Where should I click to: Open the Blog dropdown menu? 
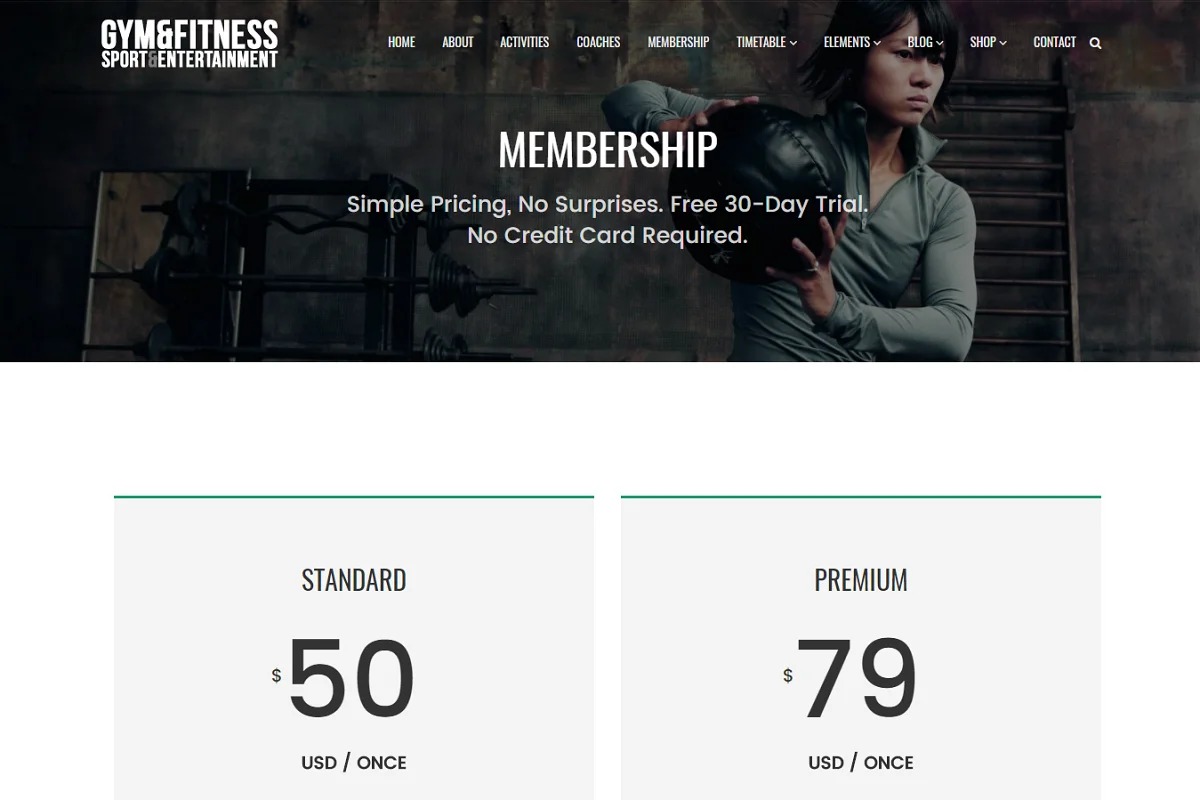tap(925, 42)
